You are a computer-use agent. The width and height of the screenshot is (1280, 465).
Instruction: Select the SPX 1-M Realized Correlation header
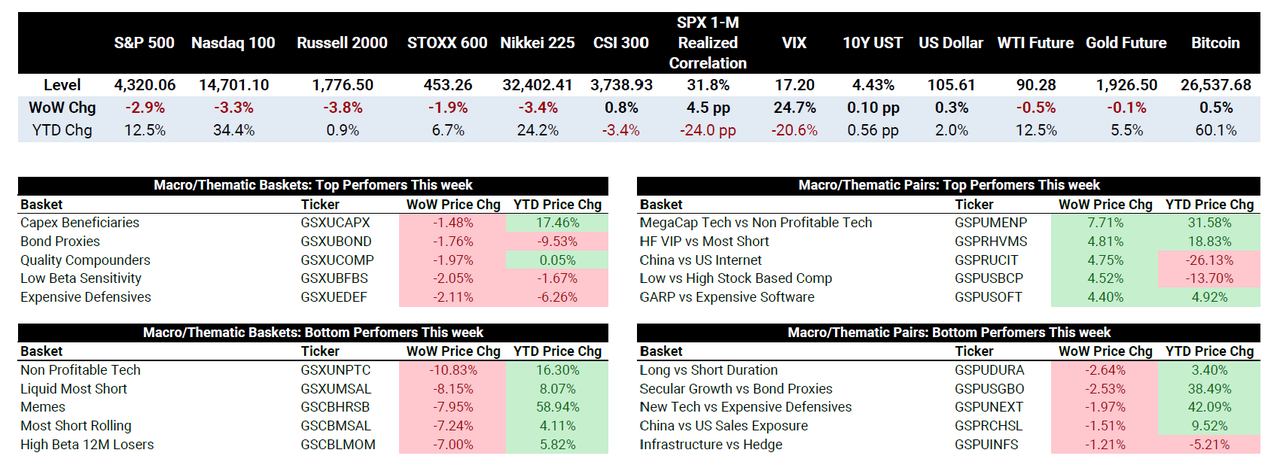click(x=707, y=43)
